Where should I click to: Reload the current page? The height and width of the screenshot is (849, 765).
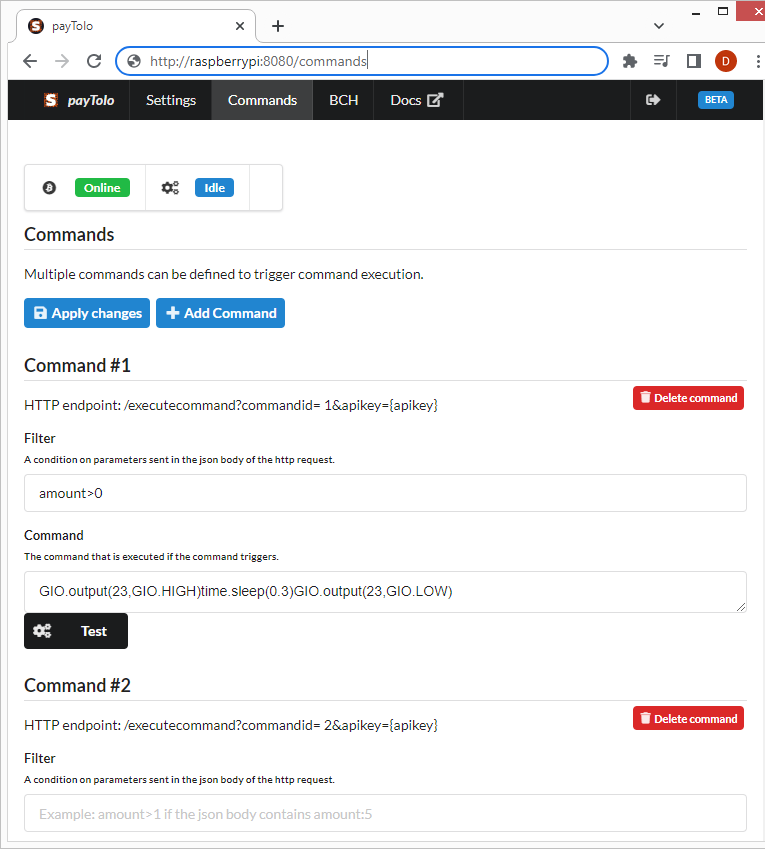pyautogui.click(x=94, y=61)
